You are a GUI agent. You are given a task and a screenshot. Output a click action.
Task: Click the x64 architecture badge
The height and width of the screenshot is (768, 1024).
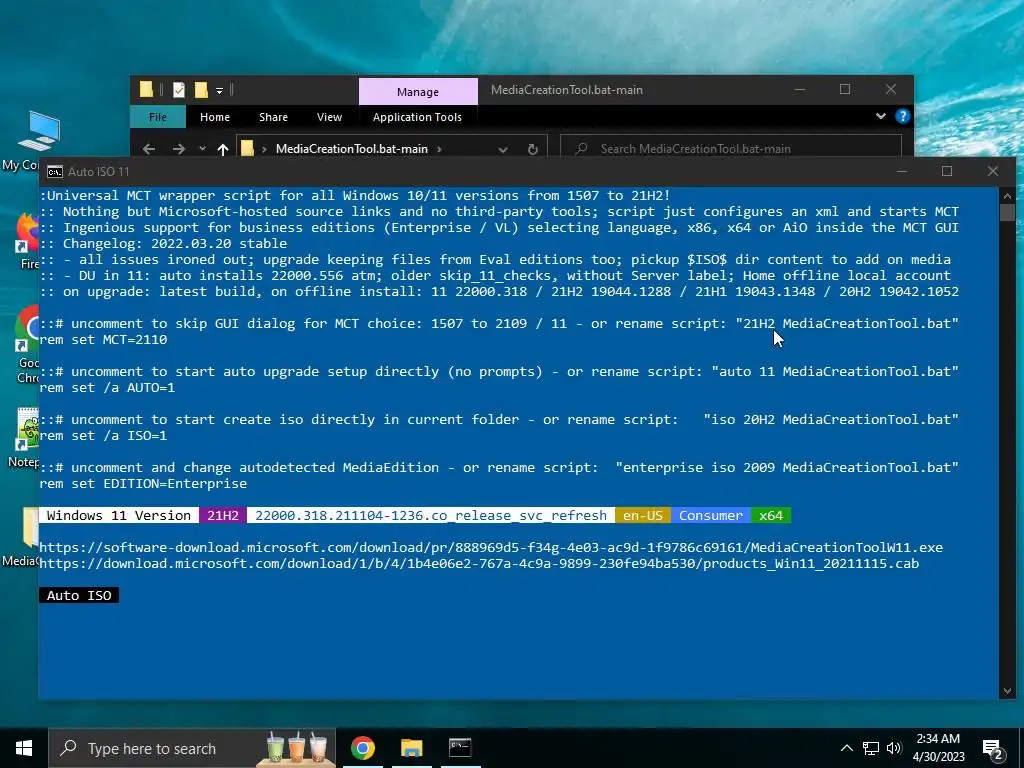click(x=771, y=515)
